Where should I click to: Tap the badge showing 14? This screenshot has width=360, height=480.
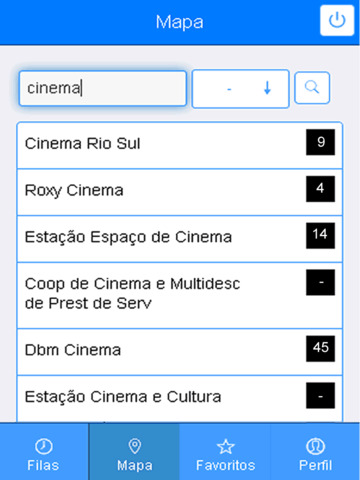320,236
